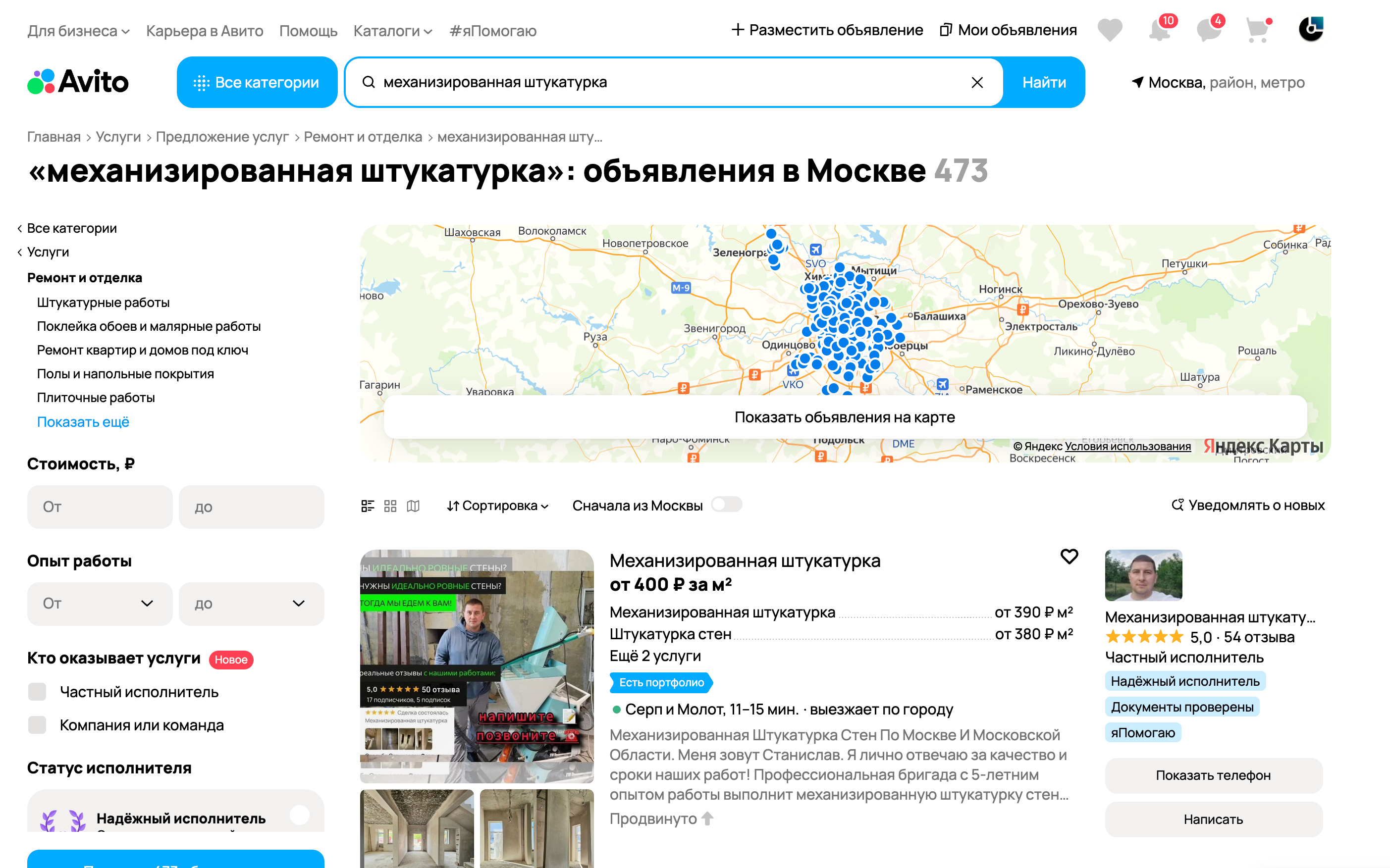The width and height of the screenshot is (1390, 868).
Task: Click 'Показать ещё' categories link
Action: pos(83,422)
